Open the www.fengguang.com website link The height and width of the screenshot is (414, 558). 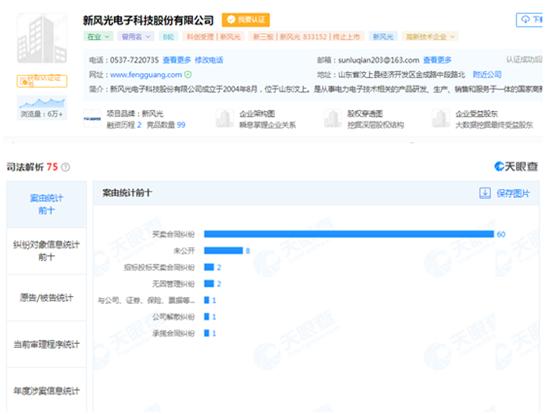click(146, 74)
